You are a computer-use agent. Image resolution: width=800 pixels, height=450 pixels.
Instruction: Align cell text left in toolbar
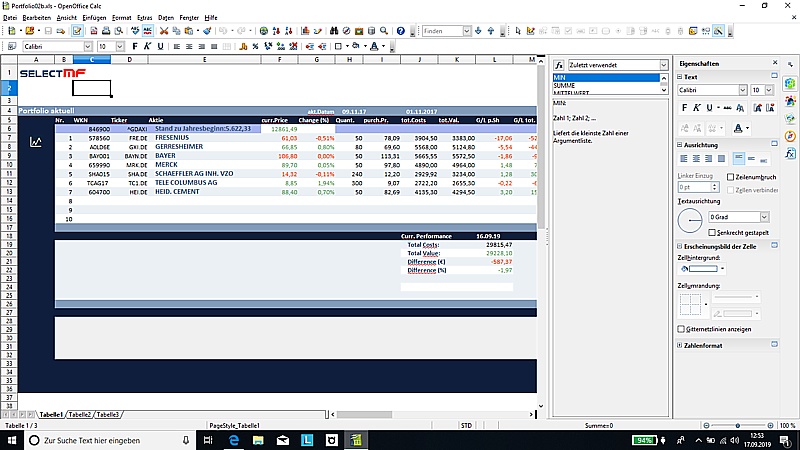click(x=177, y=46)
